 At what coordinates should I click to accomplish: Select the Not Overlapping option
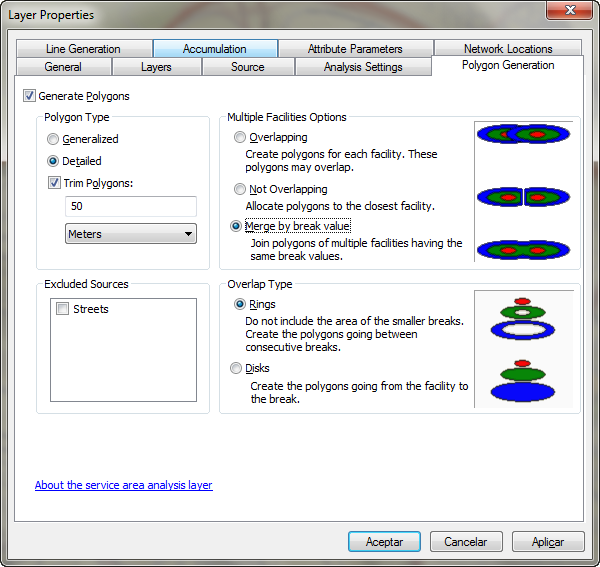click(239, 189)
